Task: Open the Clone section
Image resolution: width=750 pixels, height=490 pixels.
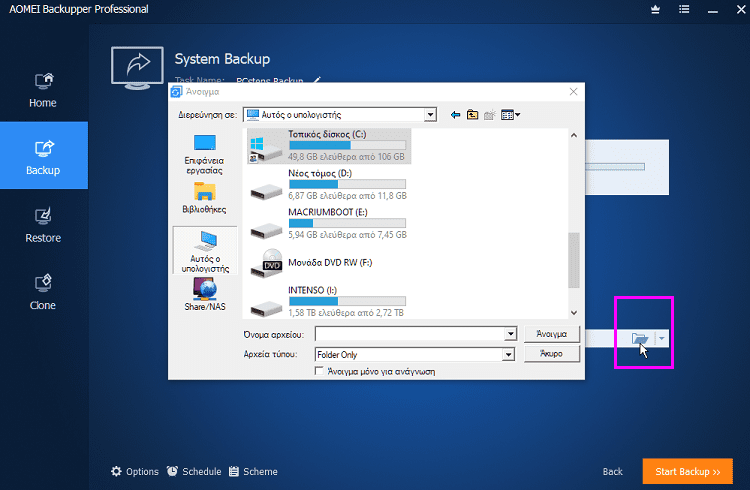Action: pyautogui.click(x=43, y=292)
